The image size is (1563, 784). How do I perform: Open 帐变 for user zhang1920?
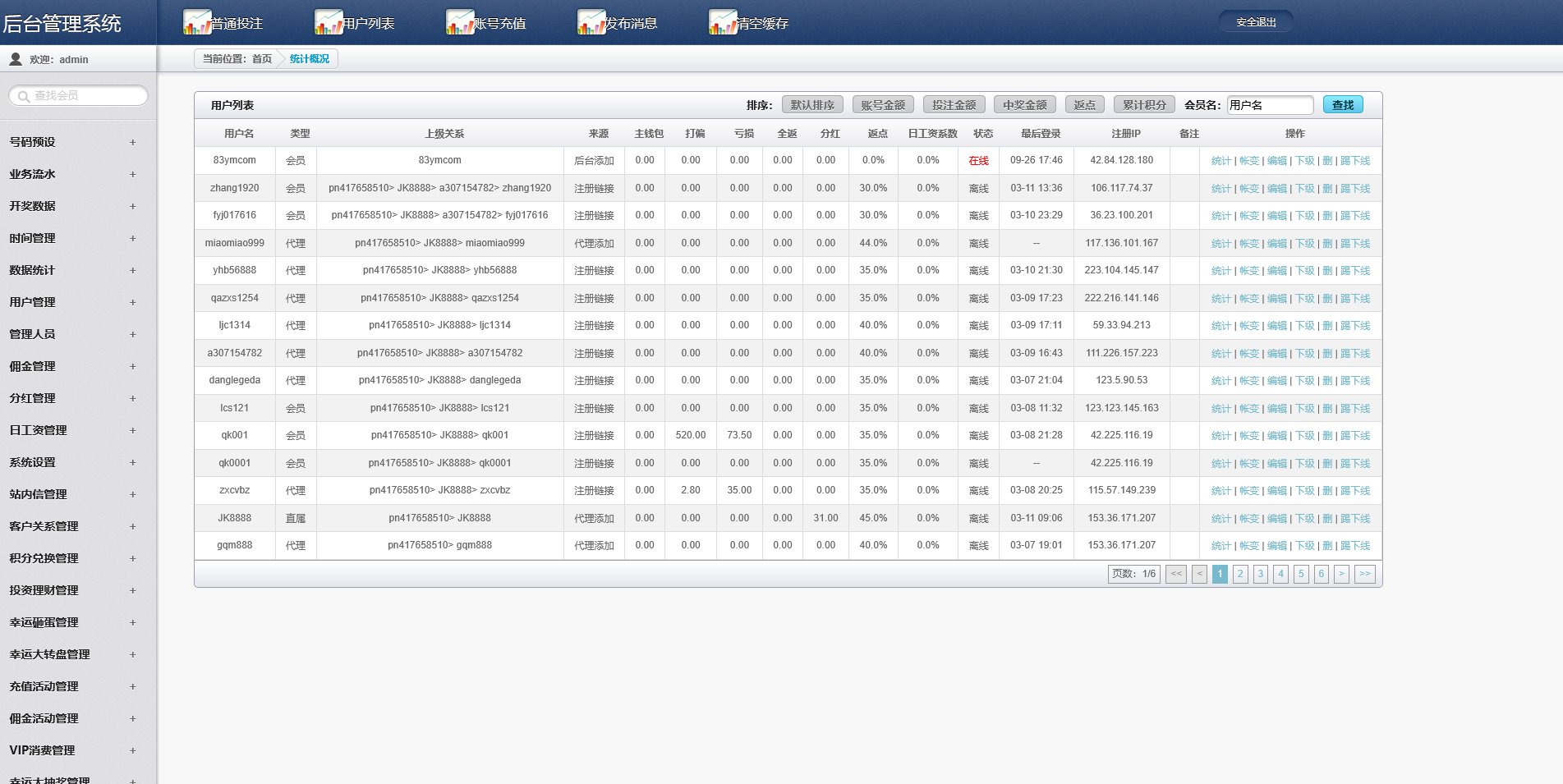(x=1249, y=189)
